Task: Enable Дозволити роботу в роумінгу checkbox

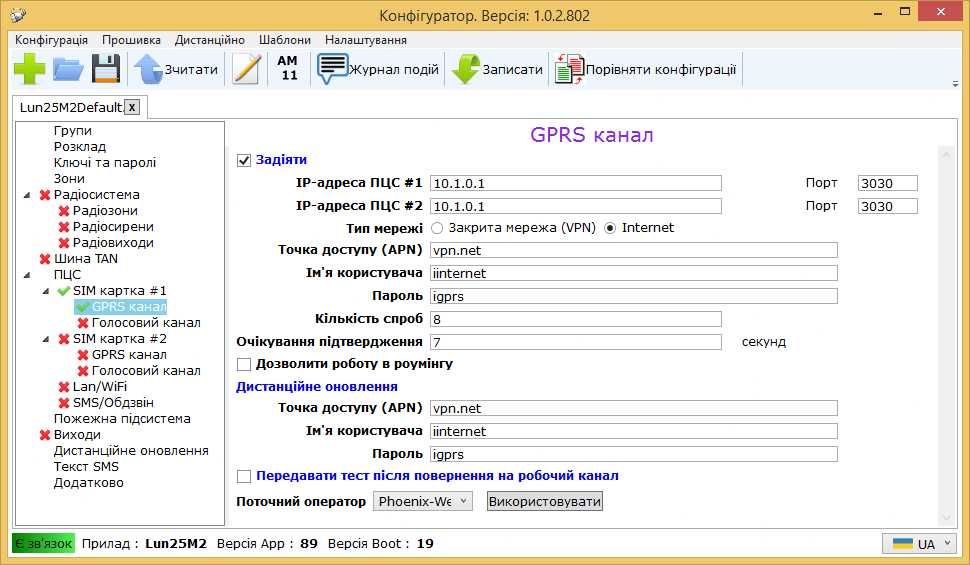Action: click(x=244, y=364)
